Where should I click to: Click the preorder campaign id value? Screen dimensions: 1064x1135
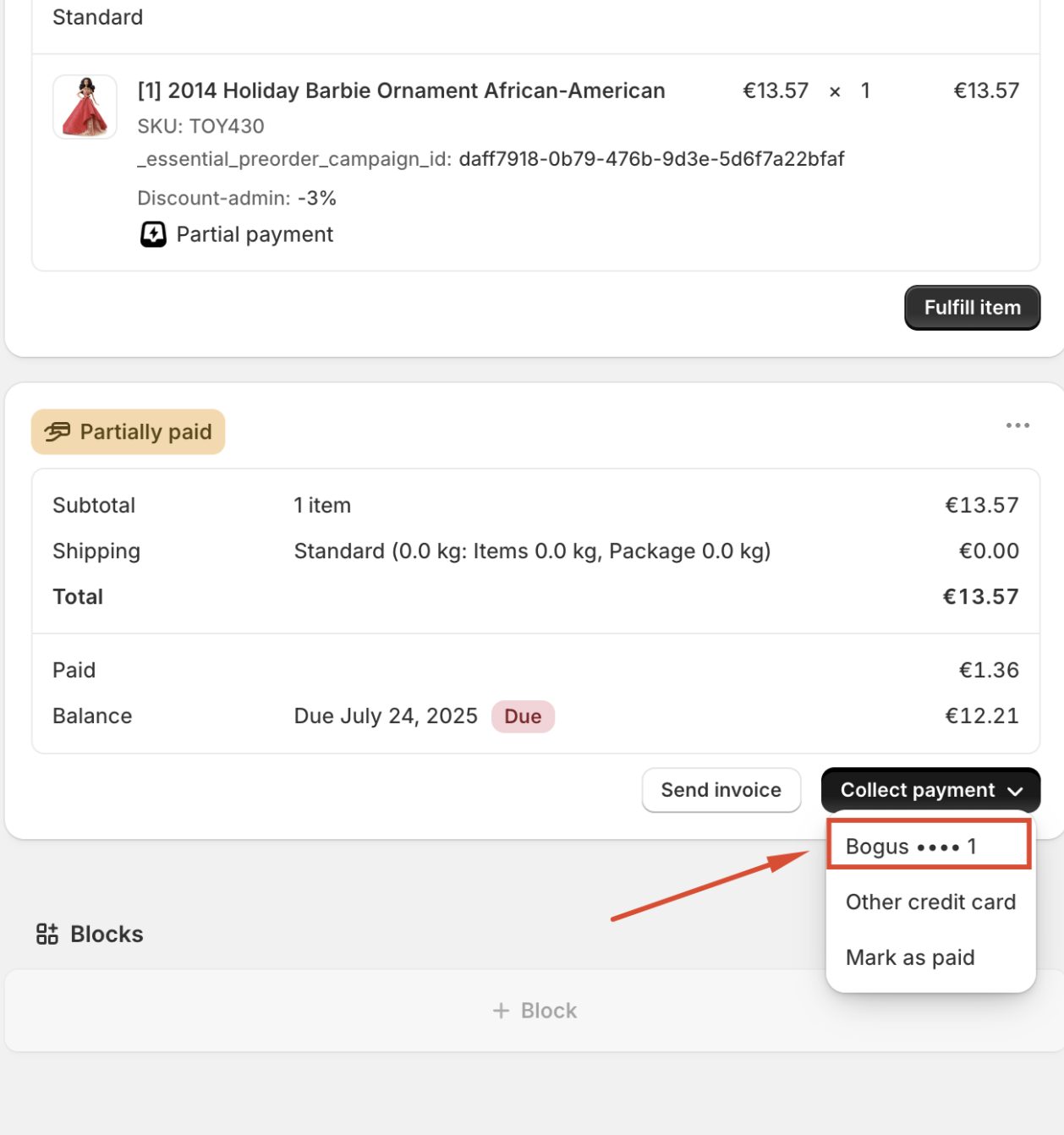point(651,159)
